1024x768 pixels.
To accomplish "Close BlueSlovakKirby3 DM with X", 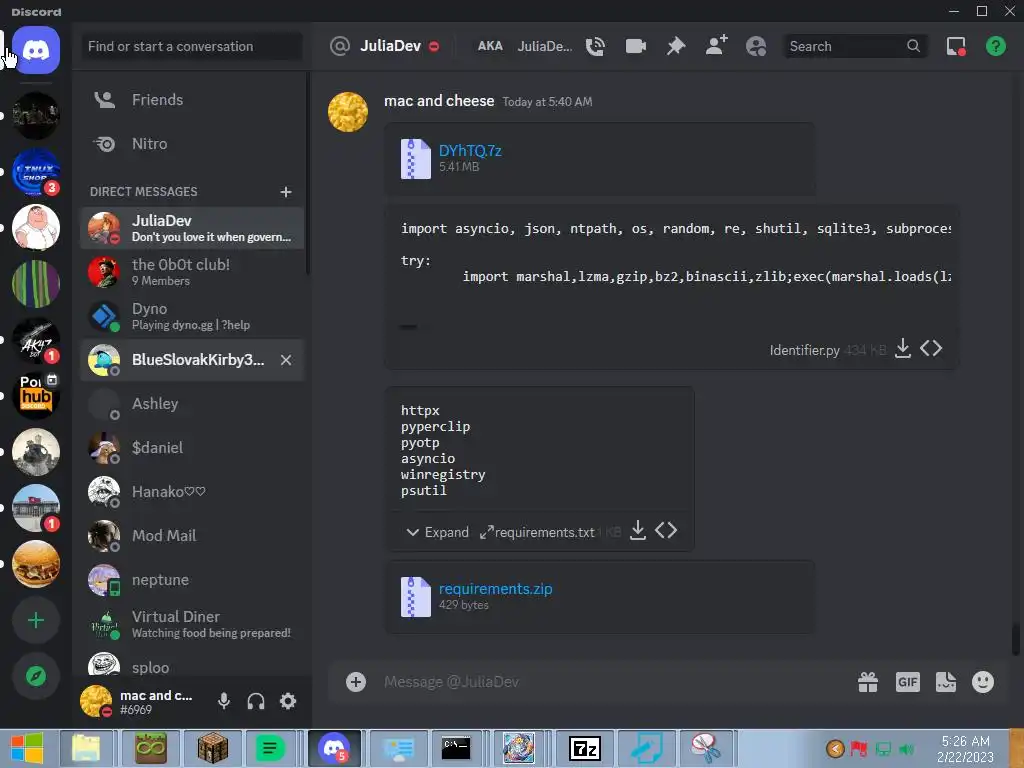I will pos(286,360).
